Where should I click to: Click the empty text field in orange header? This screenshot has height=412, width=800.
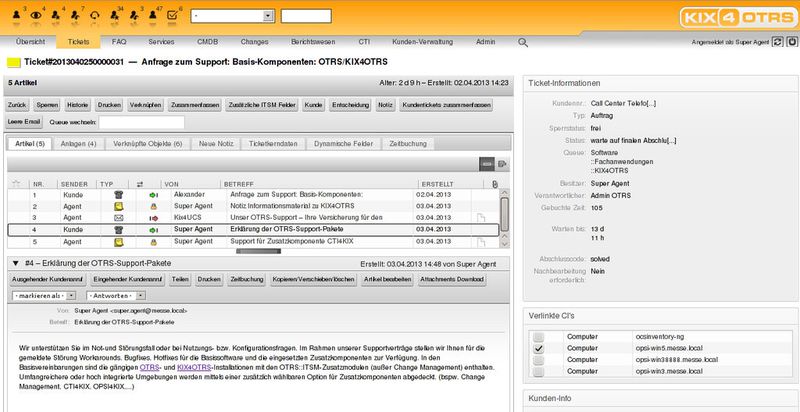click(306, 16)
